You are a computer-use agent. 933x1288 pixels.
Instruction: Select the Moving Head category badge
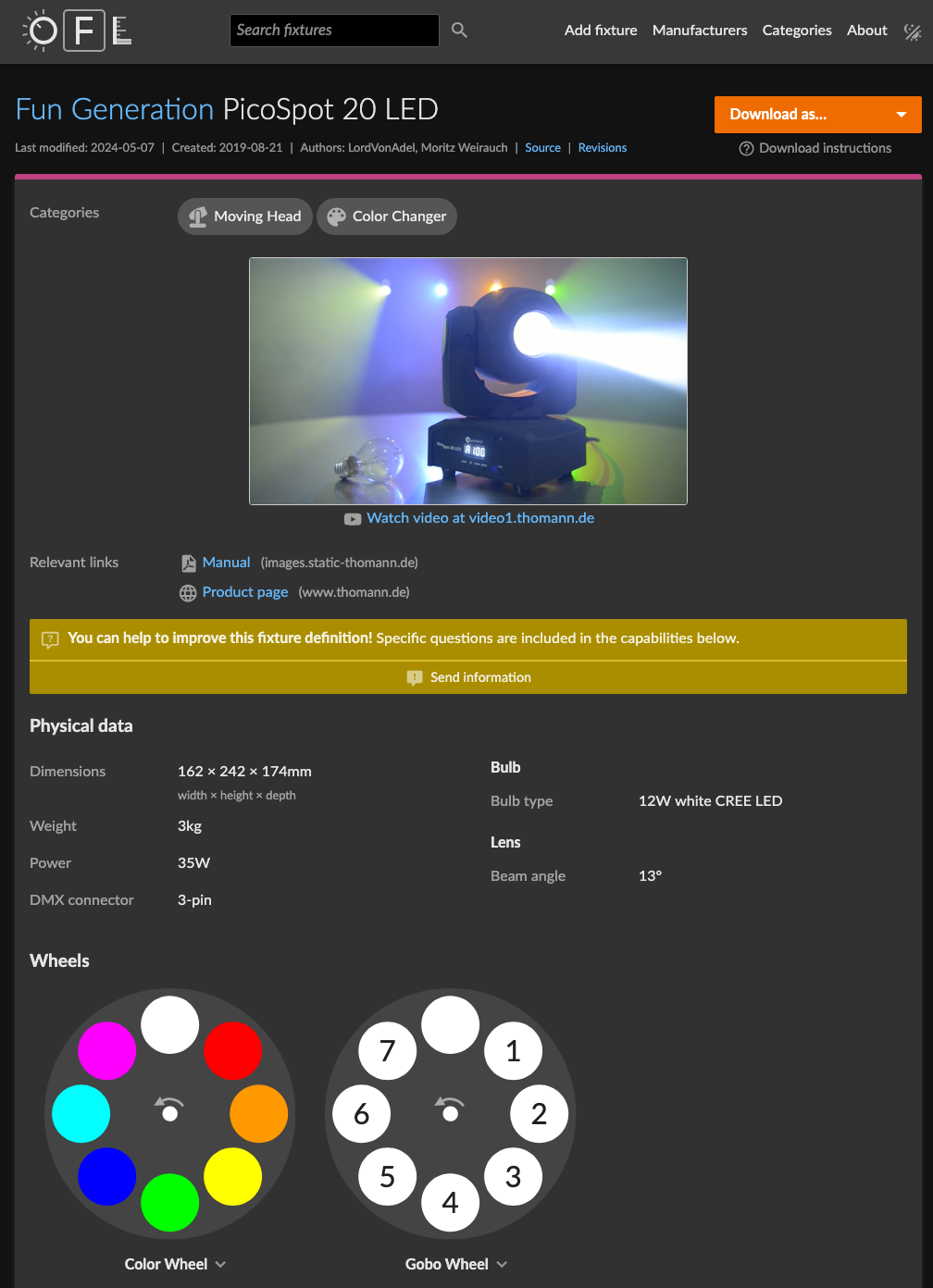(x=245, y=217)
